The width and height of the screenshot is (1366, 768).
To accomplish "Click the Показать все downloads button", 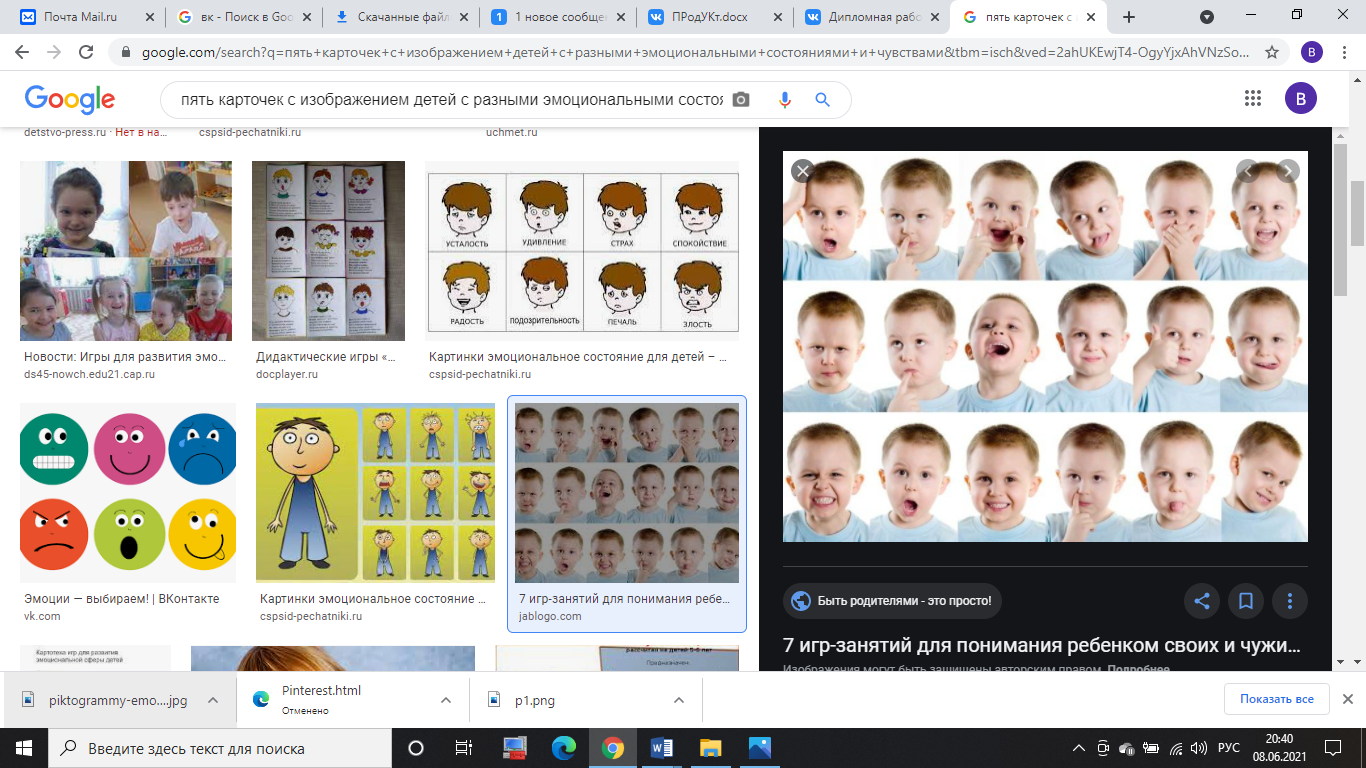I will (1276, 699).
